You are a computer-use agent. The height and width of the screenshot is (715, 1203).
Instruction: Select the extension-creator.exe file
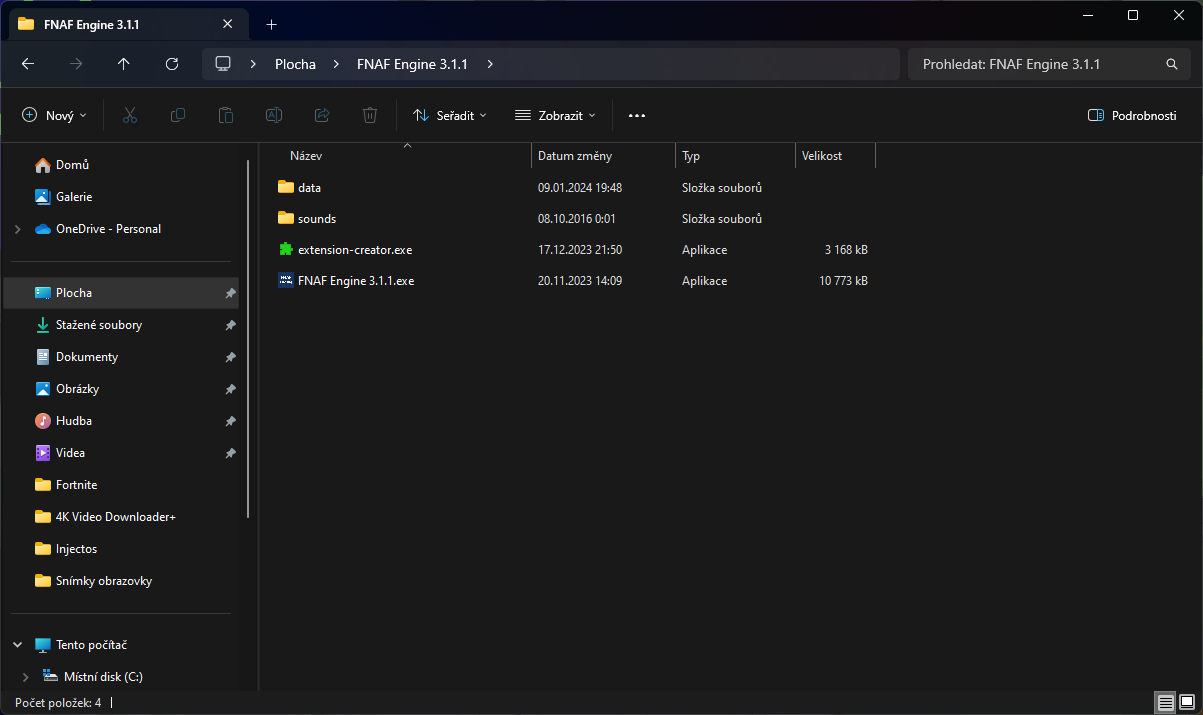click(x=355, y=250)
